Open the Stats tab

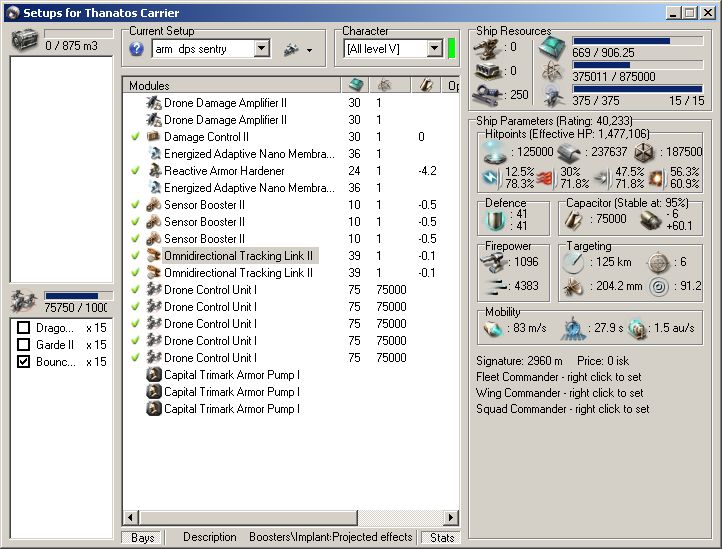(441, 537)
